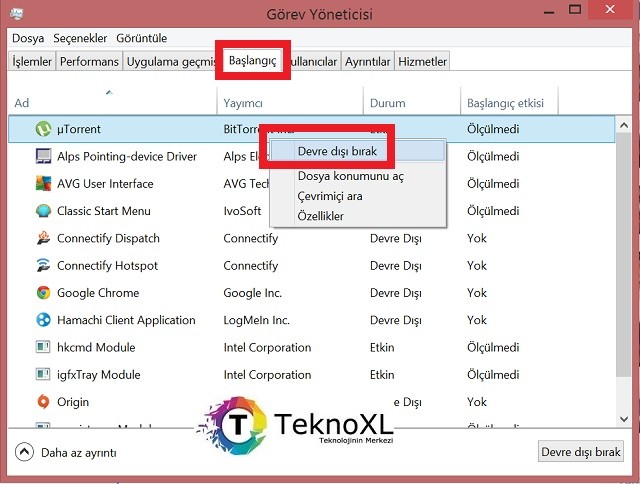Image resolution: width=640 pixels, height=484 pixels.
Task: Click the Connectify Hotspot icon
Action: pyautogui.click(x=43, y=266)
